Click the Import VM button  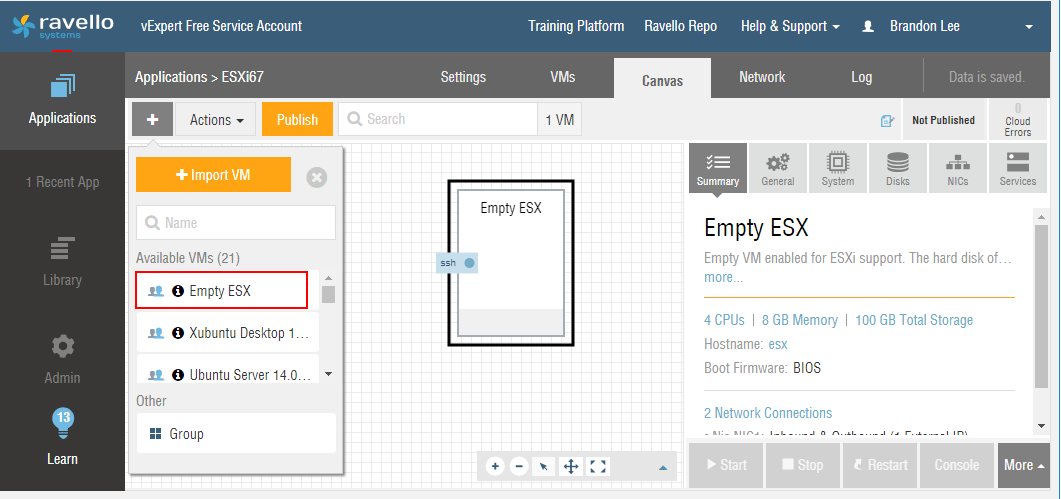[x=213, y=175]
